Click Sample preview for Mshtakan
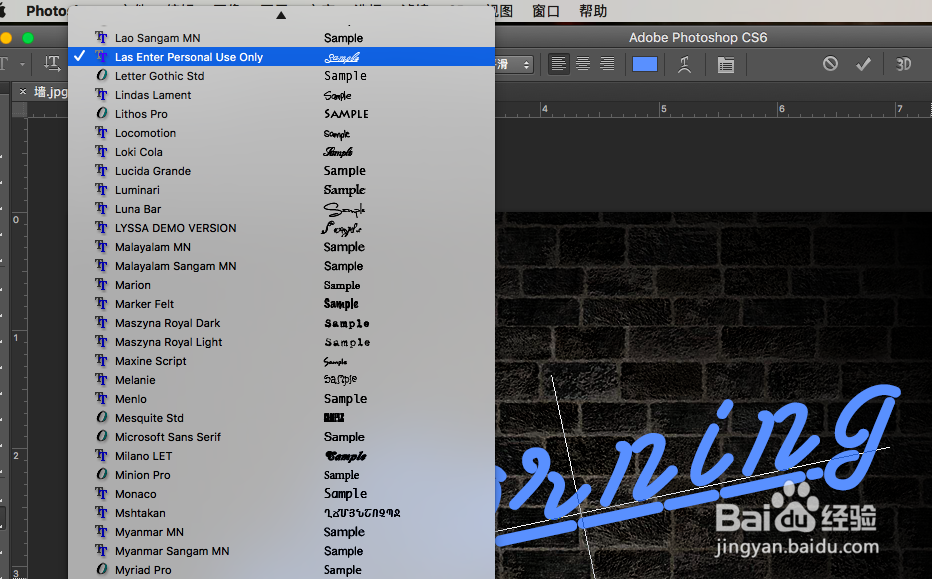The image size is (932, 579). pyautogui.click(x=362, y=513)
